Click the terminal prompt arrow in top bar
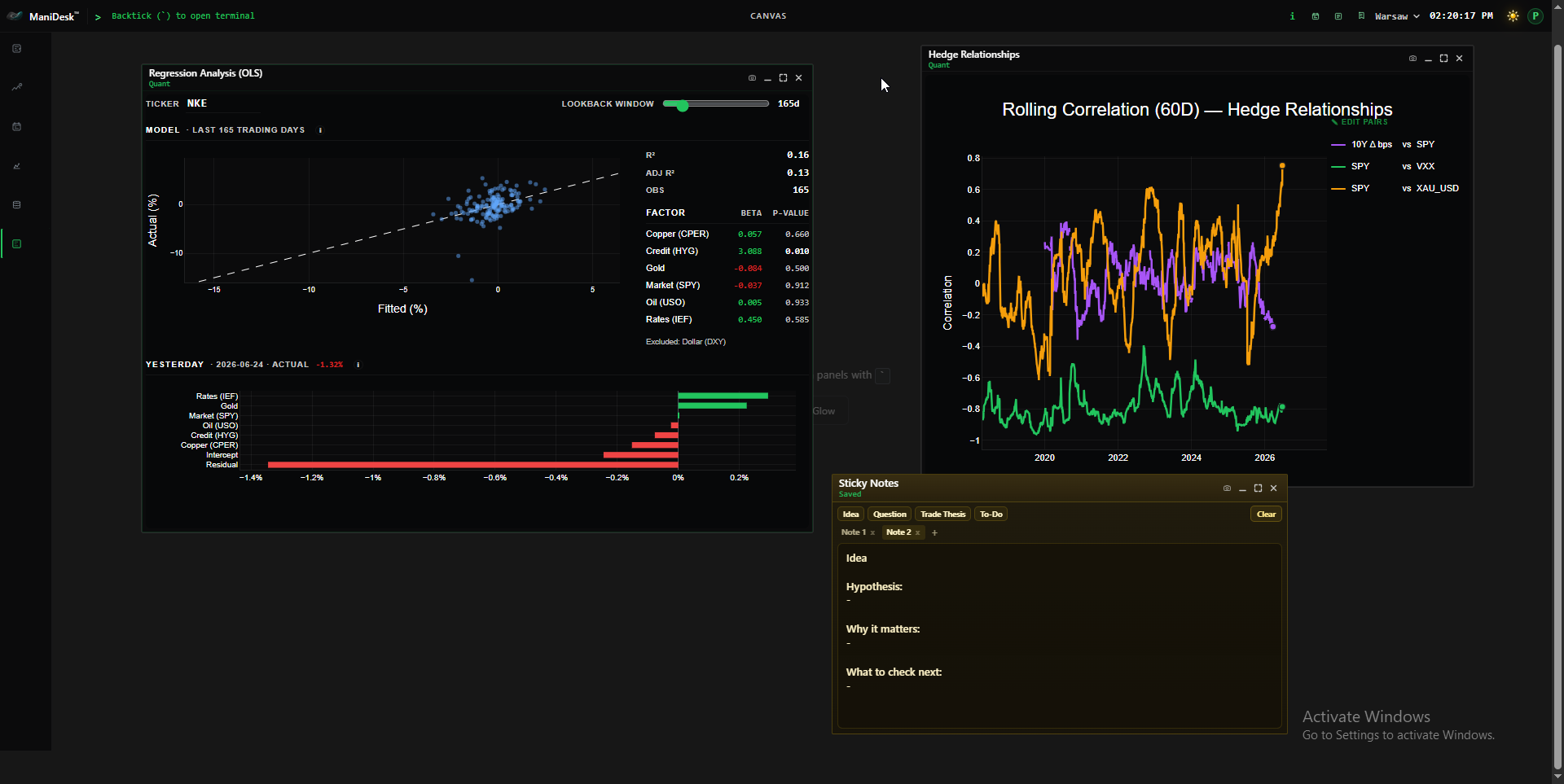This screenshot has width=1564, height=784. 98,16
